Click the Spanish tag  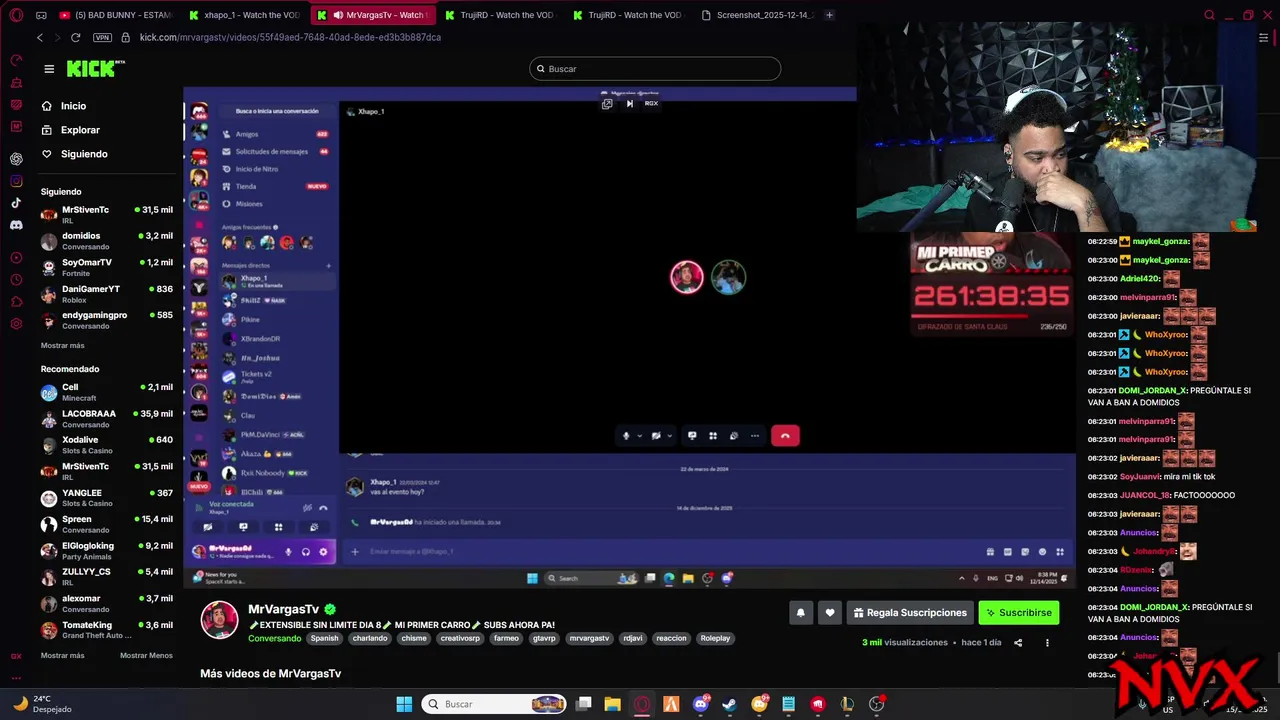coord(324,638)
